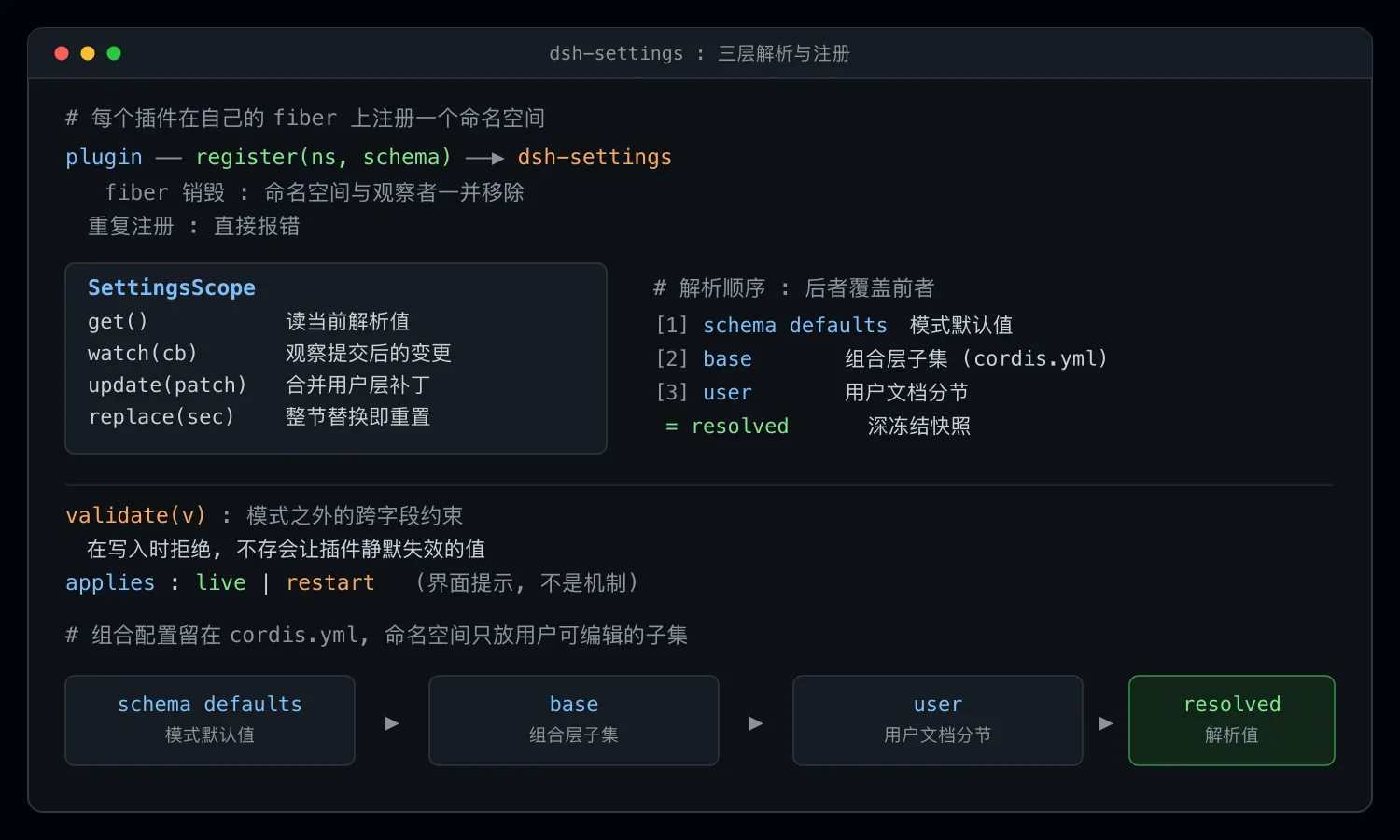This screenshot has height=840, width=1400.
Task: Click the 'watch(cb)' method name
Action: coord(143,354)
